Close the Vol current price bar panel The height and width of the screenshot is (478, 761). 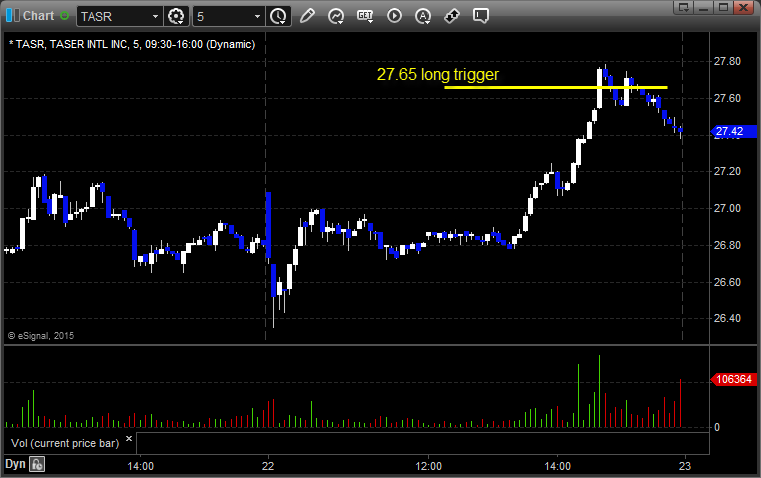pos(129,439)
